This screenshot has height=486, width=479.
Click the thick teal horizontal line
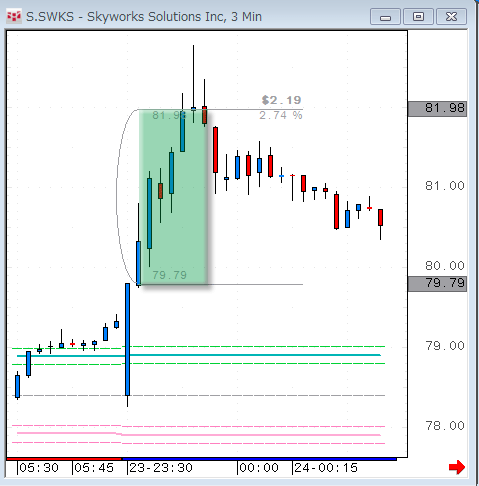[199, 355]
